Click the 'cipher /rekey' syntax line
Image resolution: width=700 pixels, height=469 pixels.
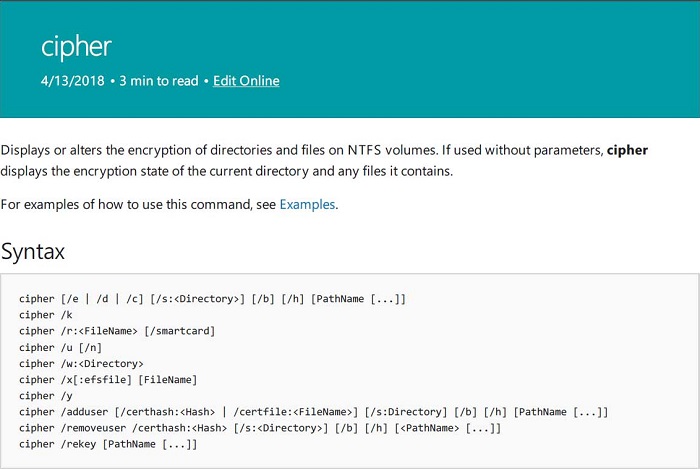108,444
